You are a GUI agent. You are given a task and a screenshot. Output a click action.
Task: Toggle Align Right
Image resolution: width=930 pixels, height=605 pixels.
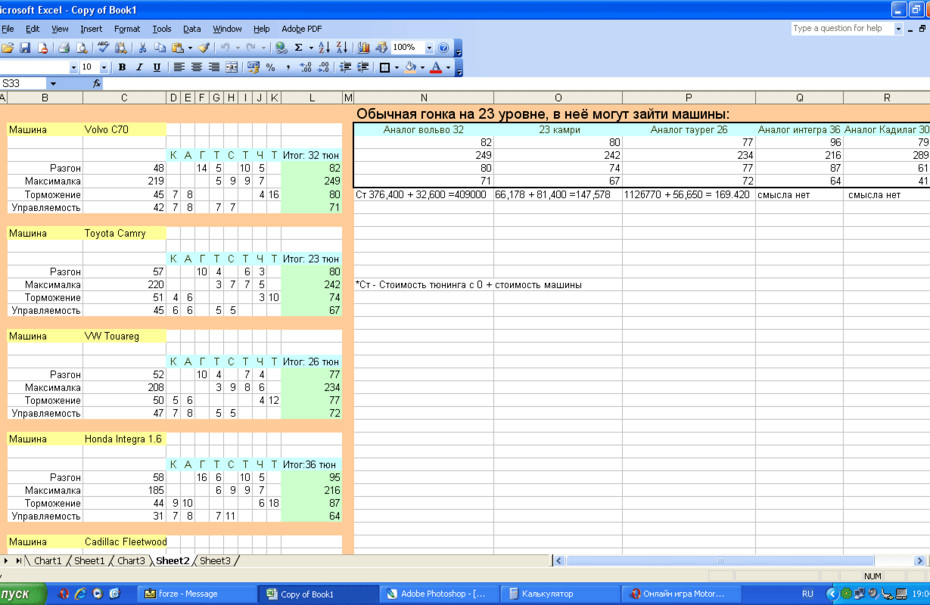point(214,68)
